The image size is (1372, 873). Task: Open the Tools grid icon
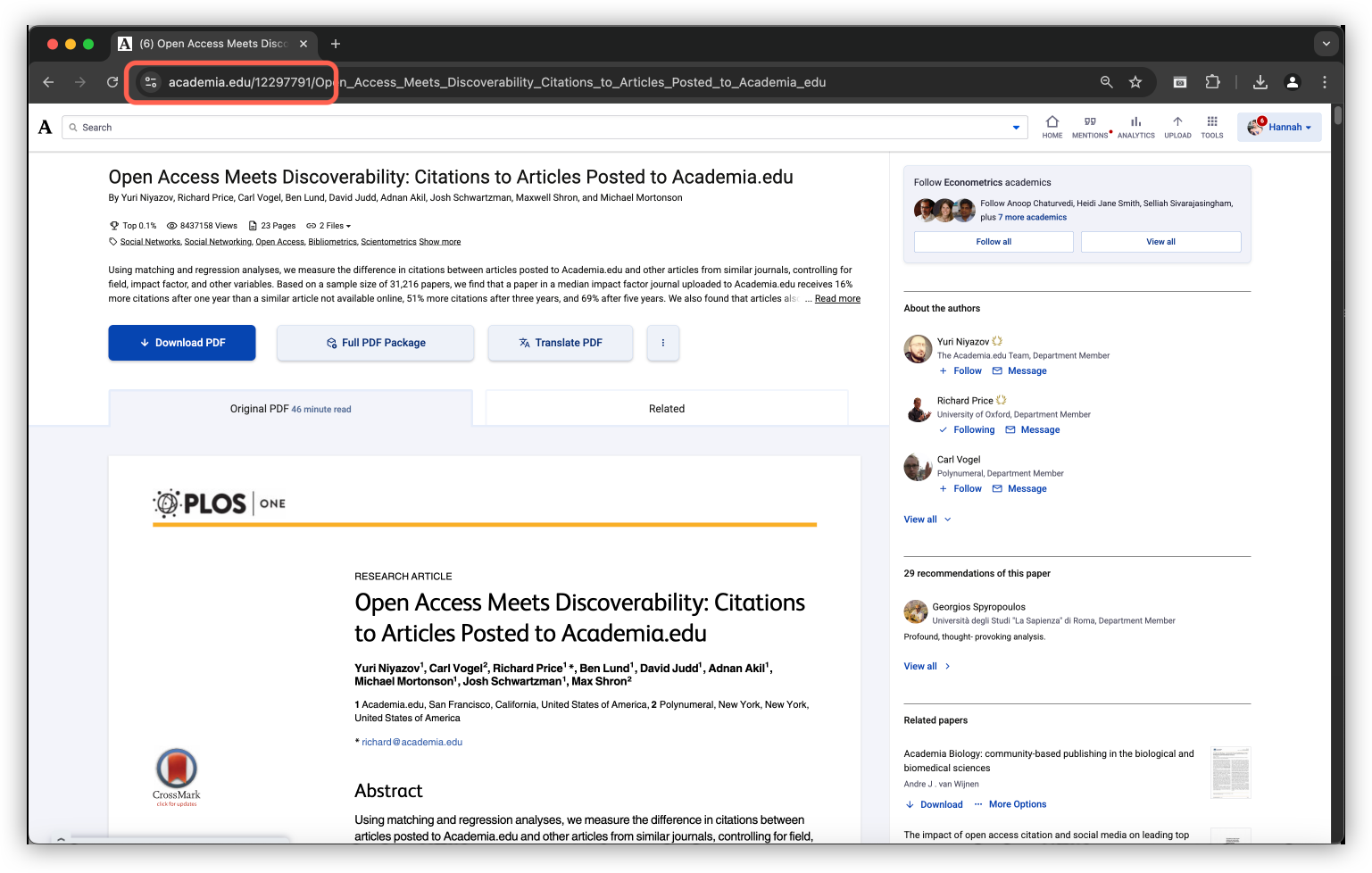[x=1212, y=127]
